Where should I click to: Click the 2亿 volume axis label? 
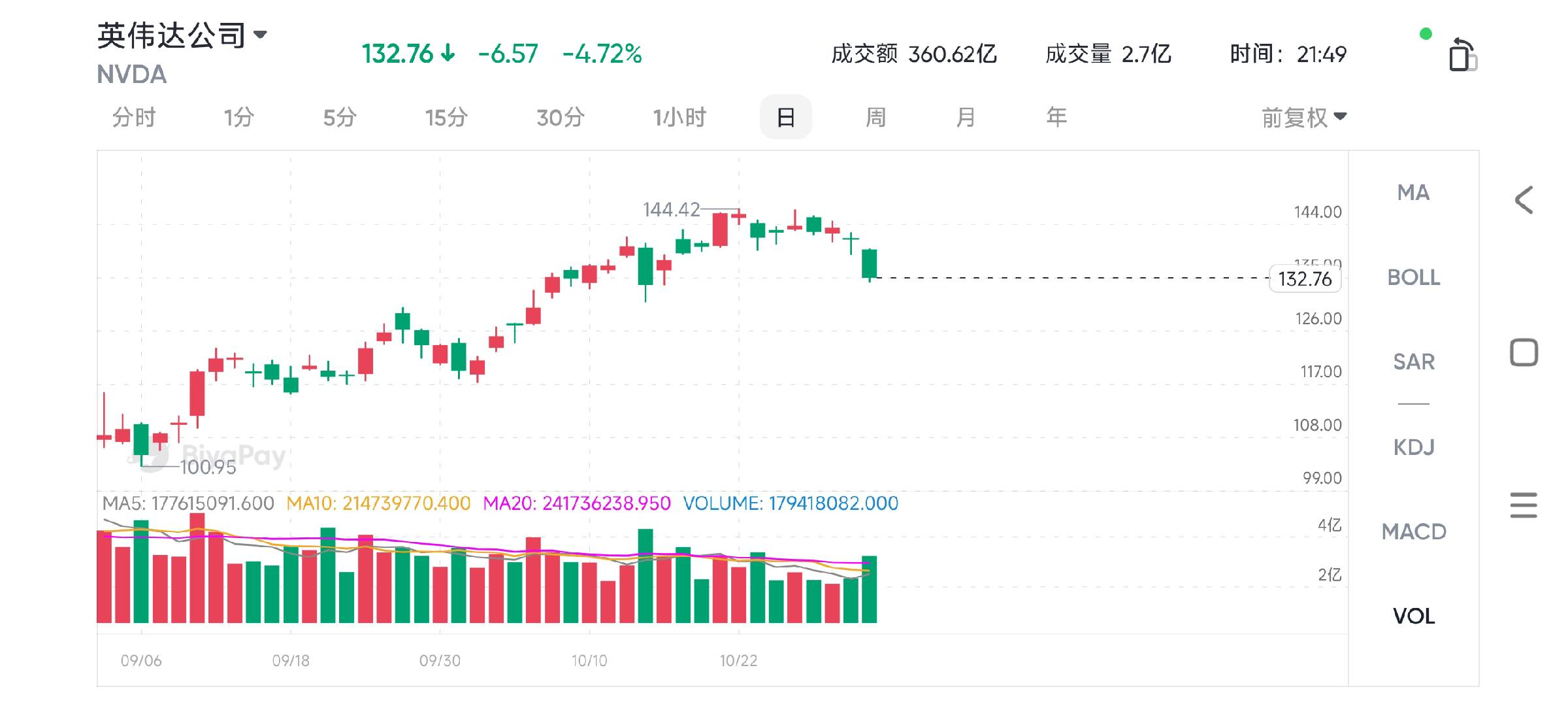[1330, 575]
